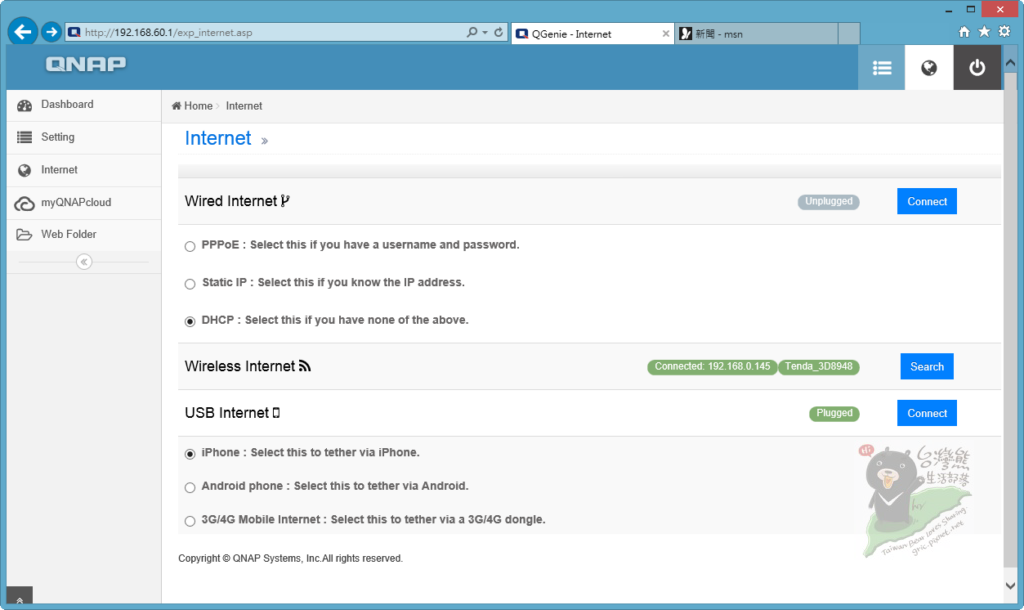The height and width of the screenshot is (610, 1024).
Task: Open browser Tools gear icon
Action: point(1004,31)
